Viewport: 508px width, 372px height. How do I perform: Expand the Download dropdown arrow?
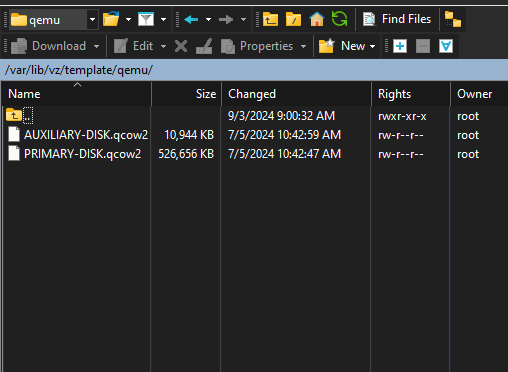click(96, 46)
